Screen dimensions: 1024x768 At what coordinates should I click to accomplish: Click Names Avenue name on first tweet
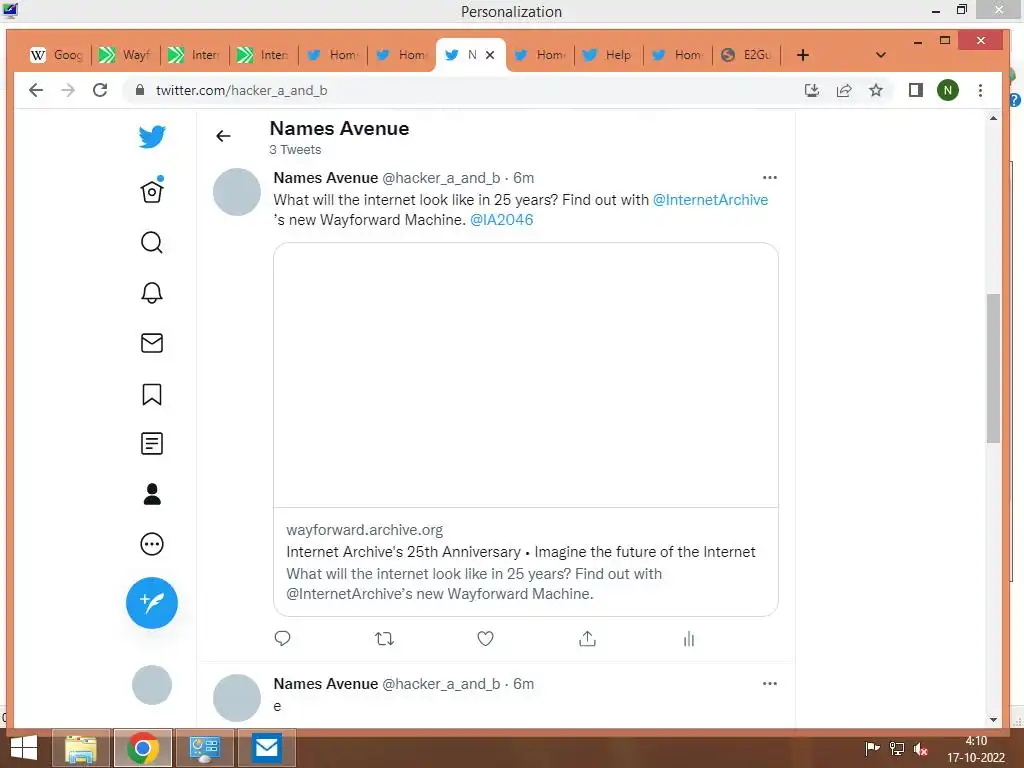pyautogui.click(x=325, y=178)
